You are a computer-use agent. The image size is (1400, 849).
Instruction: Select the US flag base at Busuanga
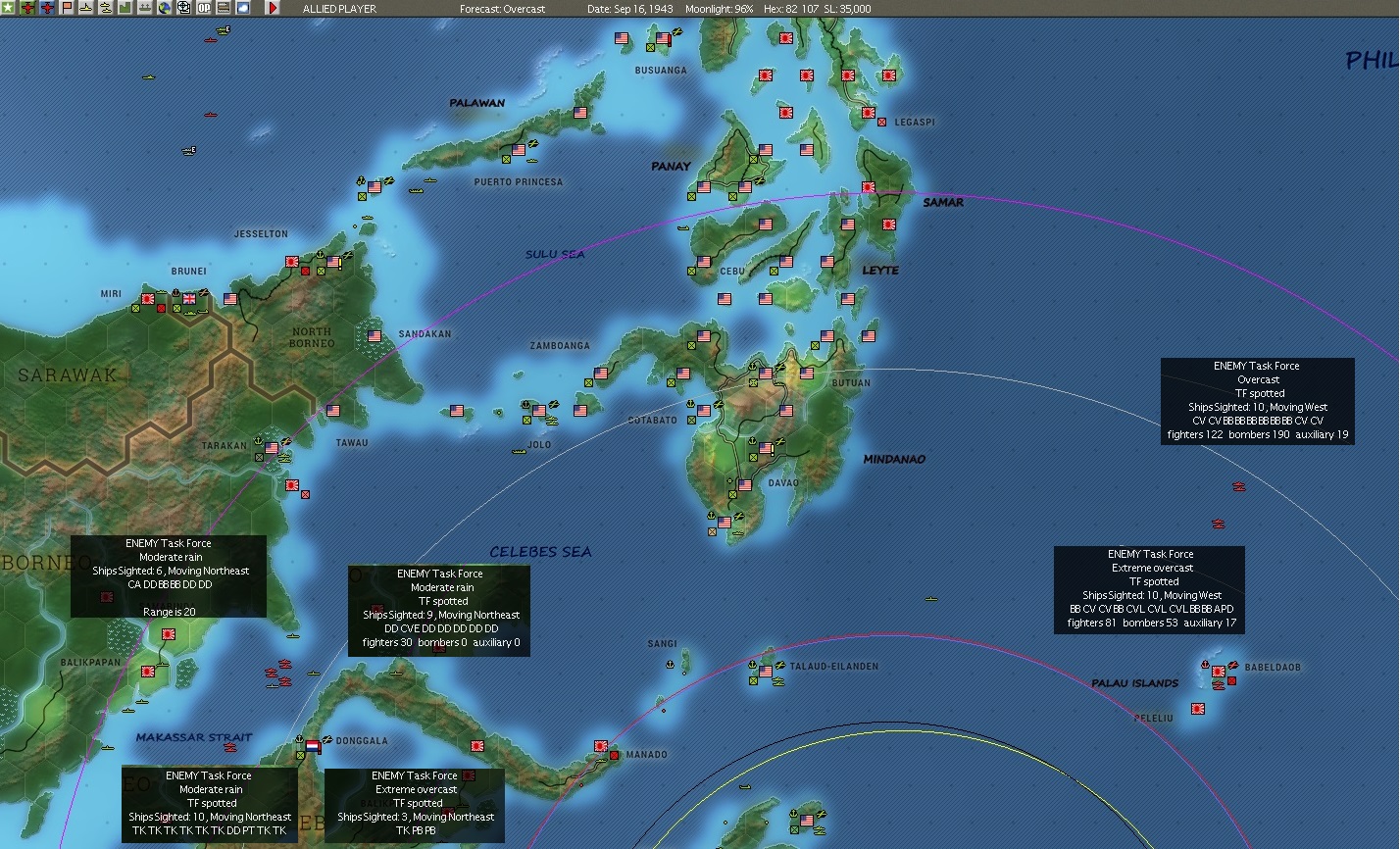663,39
